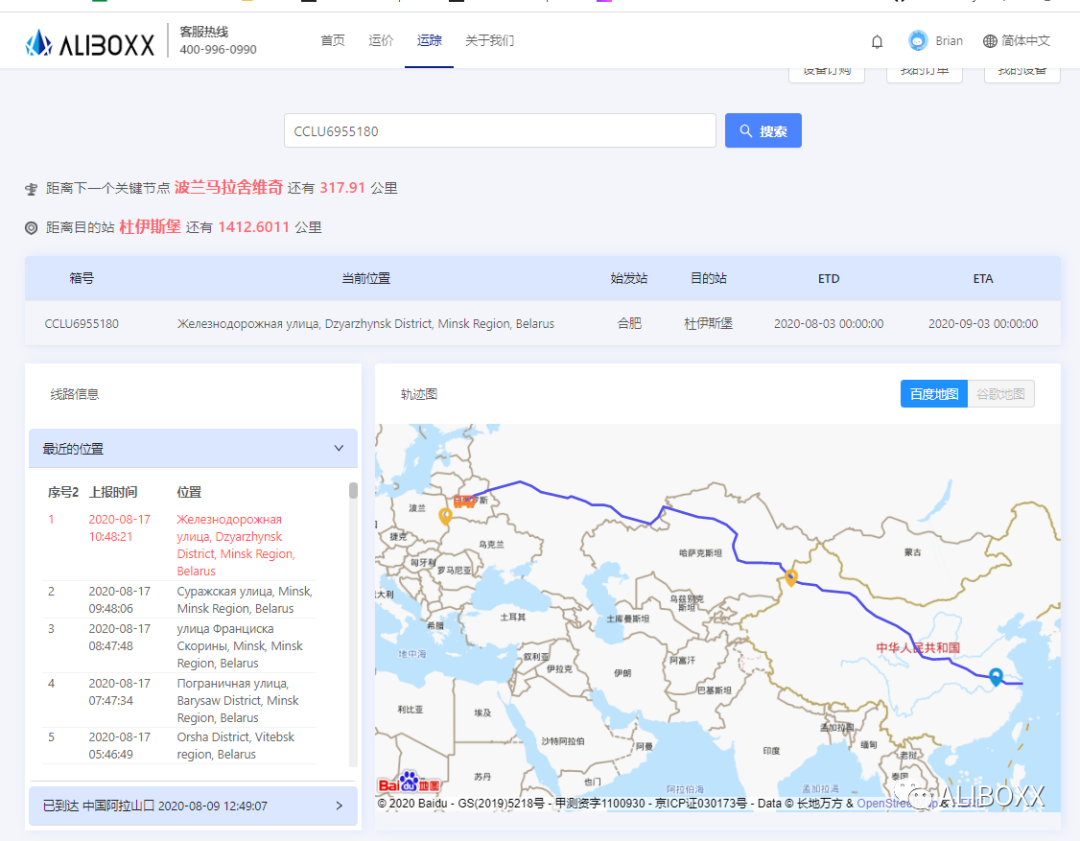
Task: Click the orange pin at Alashankou border
Action: (x=790, y=577)
